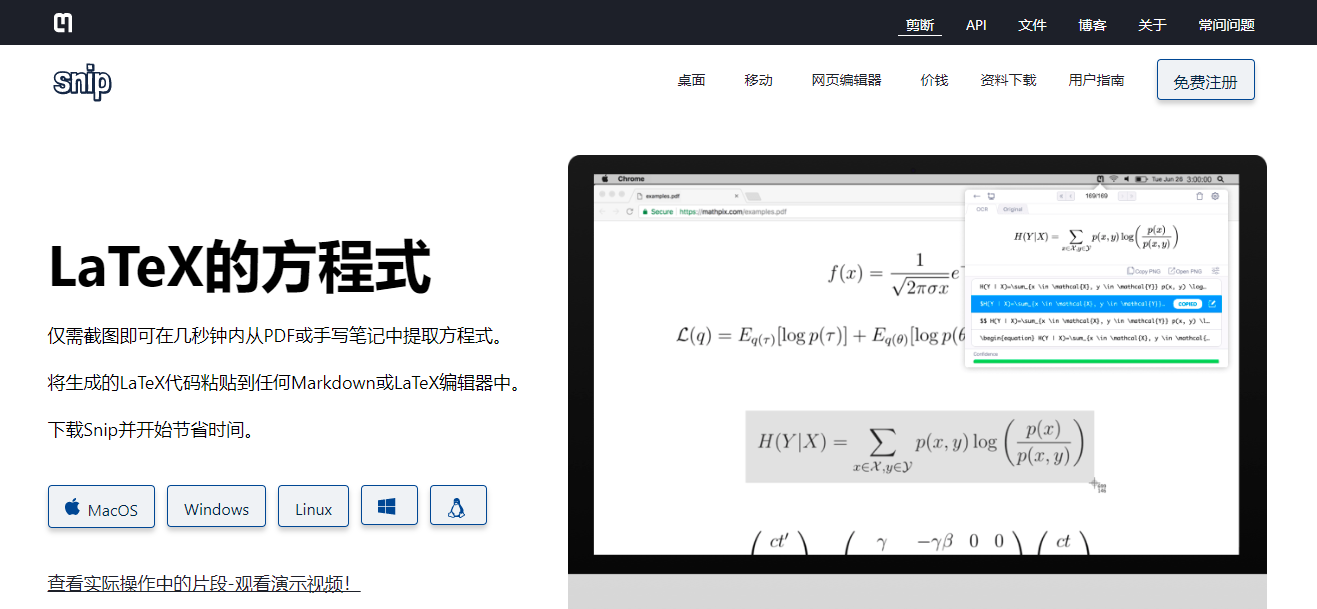
Task: Click the edit icon in highlighted LaTeX row
Action: pos(1213,303)
